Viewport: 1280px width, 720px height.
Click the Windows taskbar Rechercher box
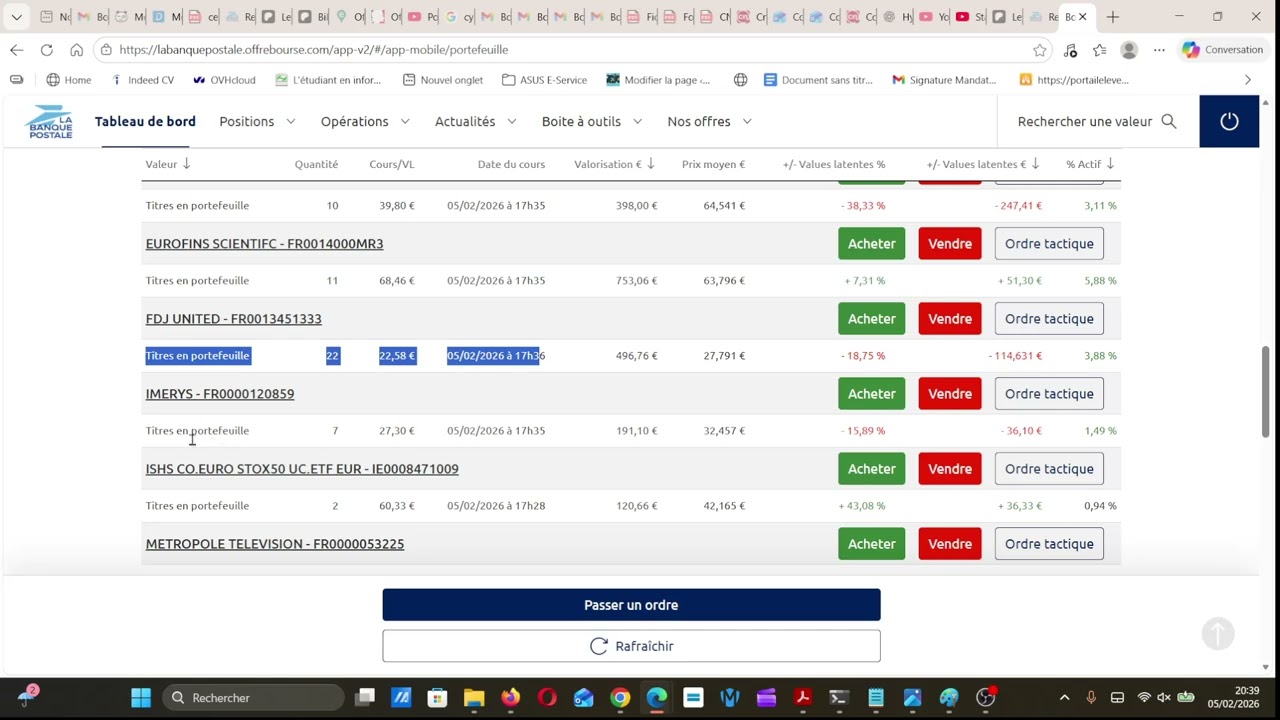coord(253,698)
